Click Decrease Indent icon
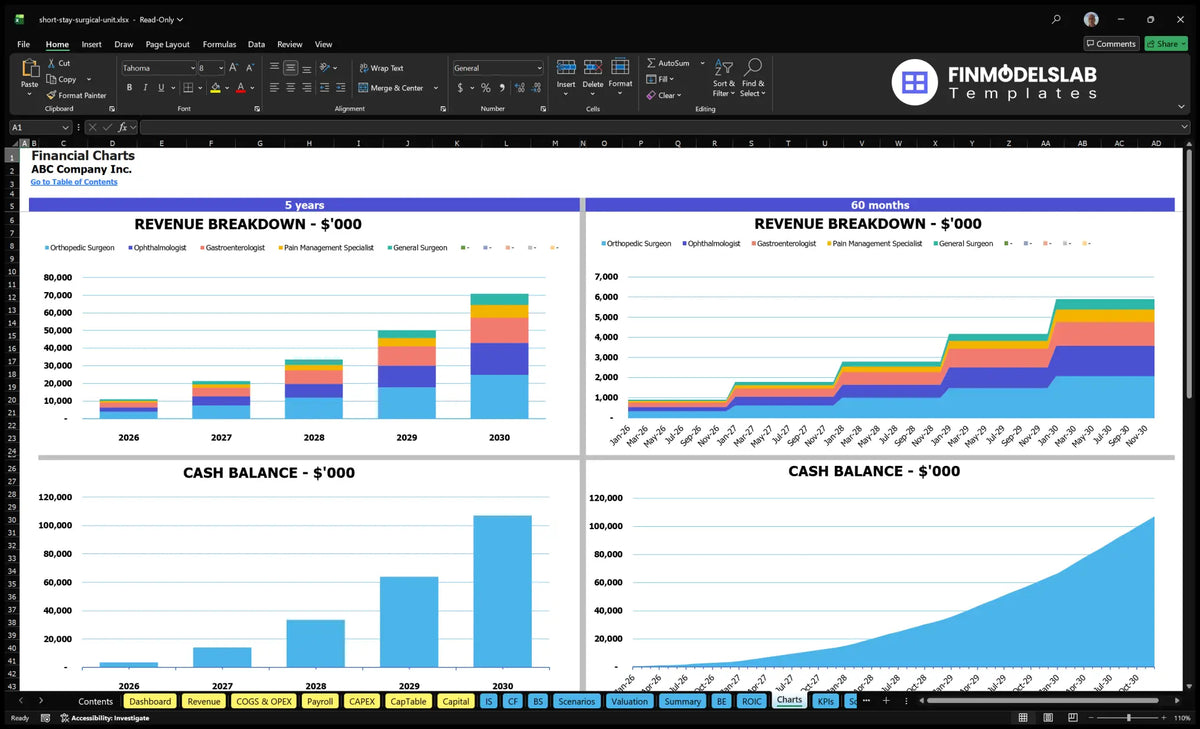1200x729 pixels. (x=325, y=88)
